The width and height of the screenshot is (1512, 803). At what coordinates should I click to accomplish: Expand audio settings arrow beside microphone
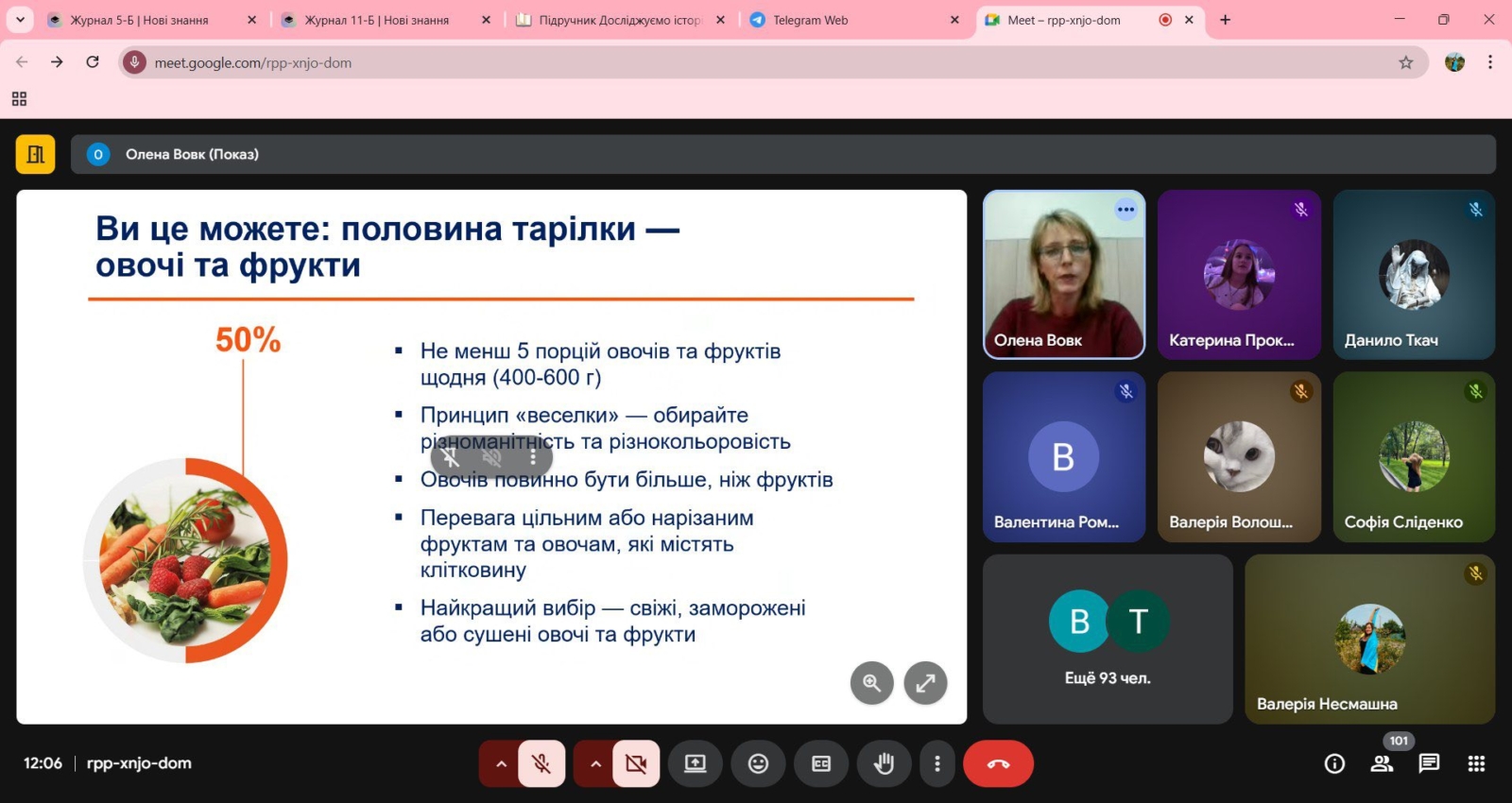pyautogui.click(x=501, y=763)
